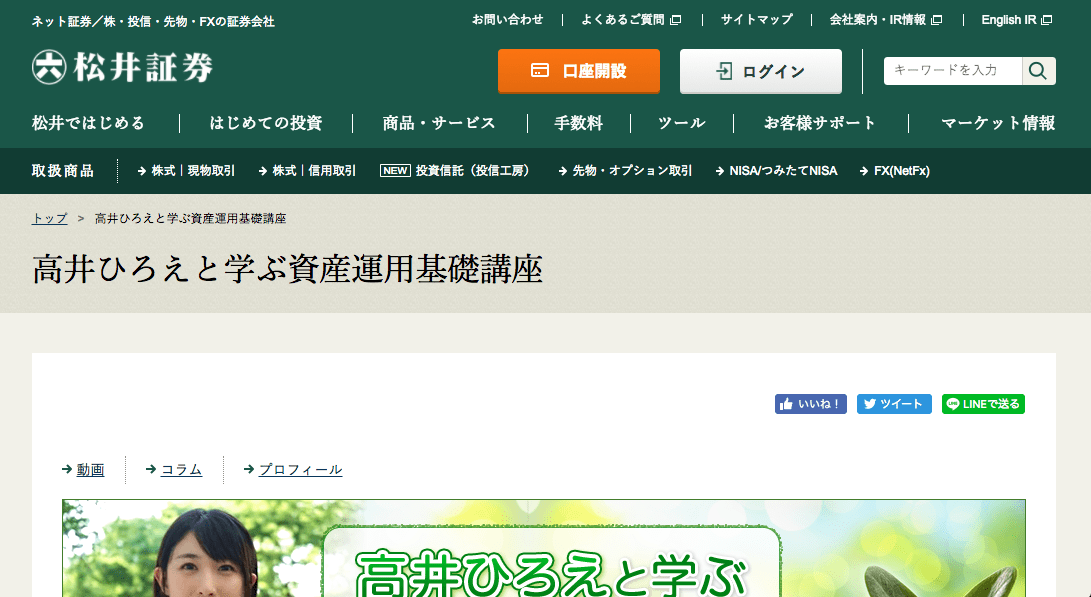Jump to the 動画 section
Screen dimensions: 1091x597
(x=90, y=469)
